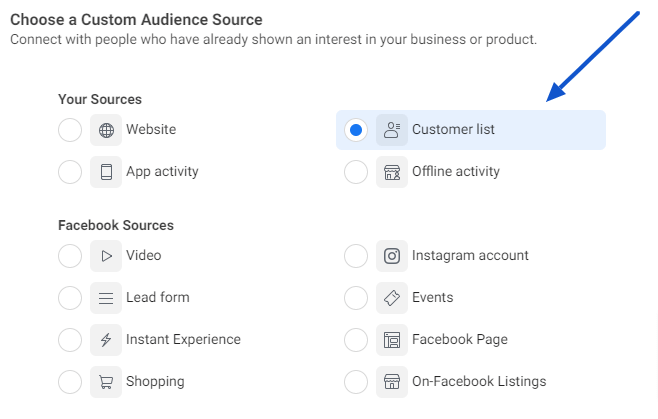Click the Video play icon
Viewport: 658px width, 419px height.
(x=106, y=256)
